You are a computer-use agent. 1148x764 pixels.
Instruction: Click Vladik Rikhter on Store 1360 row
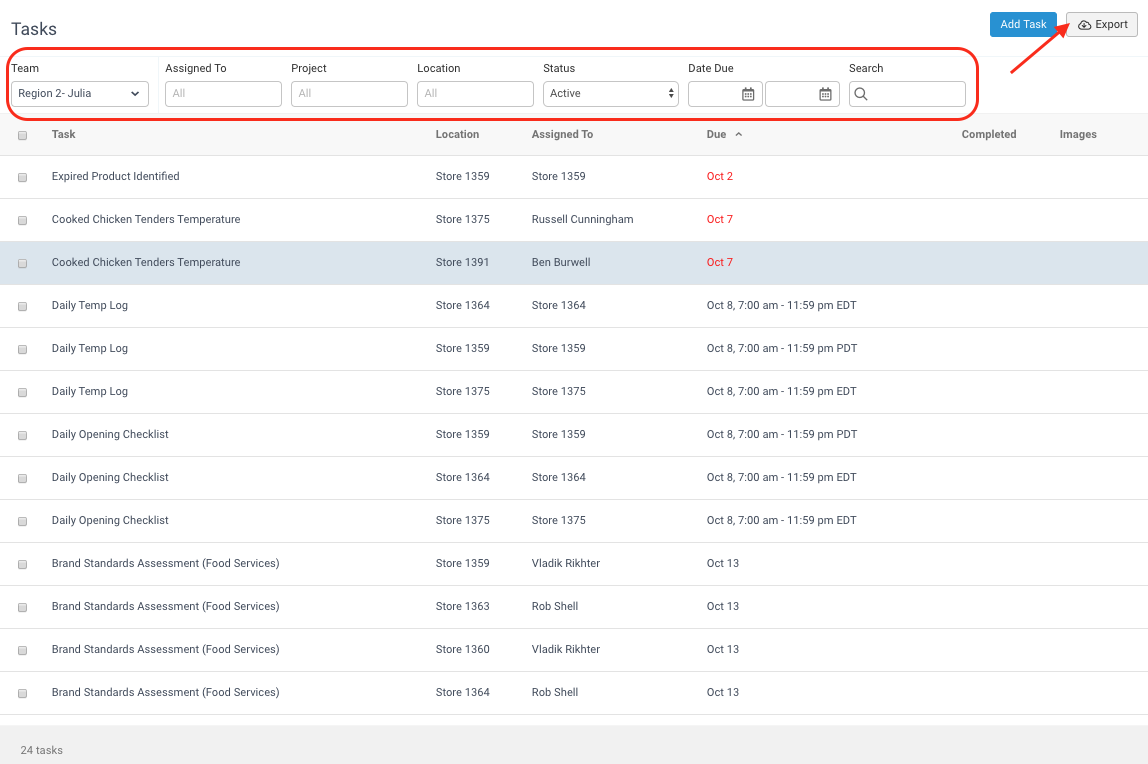[566, 649]
